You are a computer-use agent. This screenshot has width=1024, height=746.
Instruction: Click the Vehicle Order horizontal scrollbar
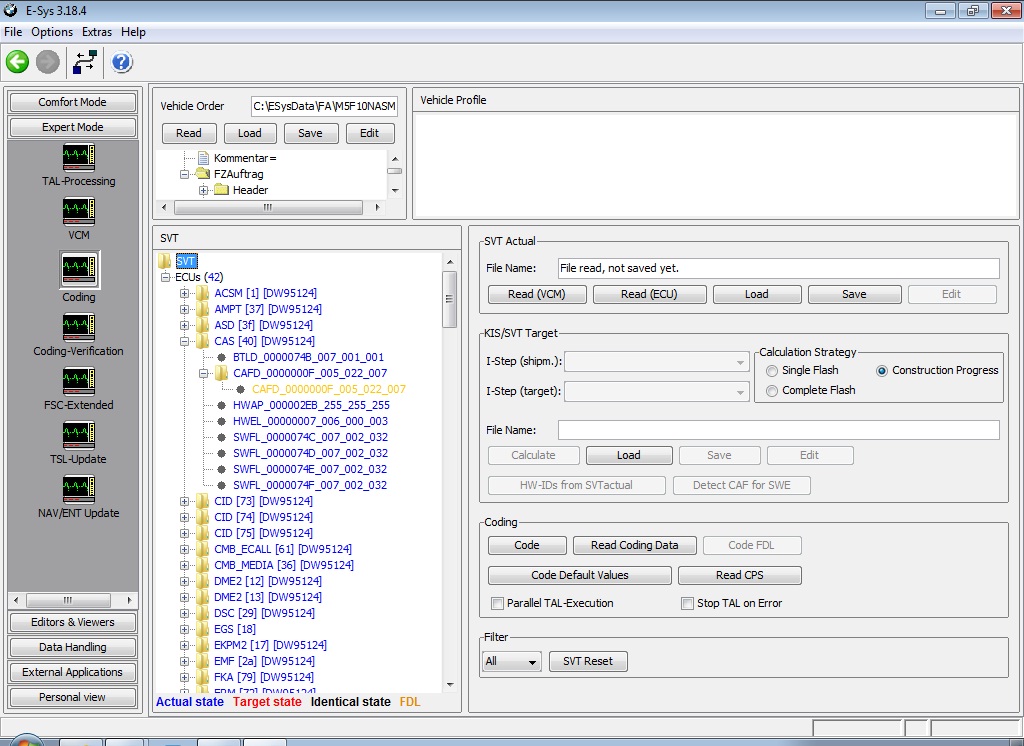(x=270, y=207)
